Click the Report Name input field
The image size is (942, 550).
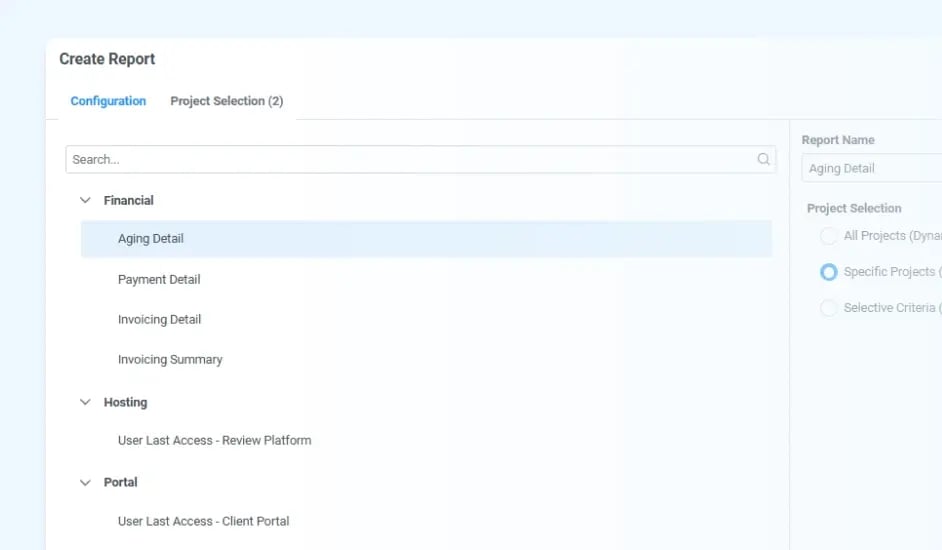870,169
